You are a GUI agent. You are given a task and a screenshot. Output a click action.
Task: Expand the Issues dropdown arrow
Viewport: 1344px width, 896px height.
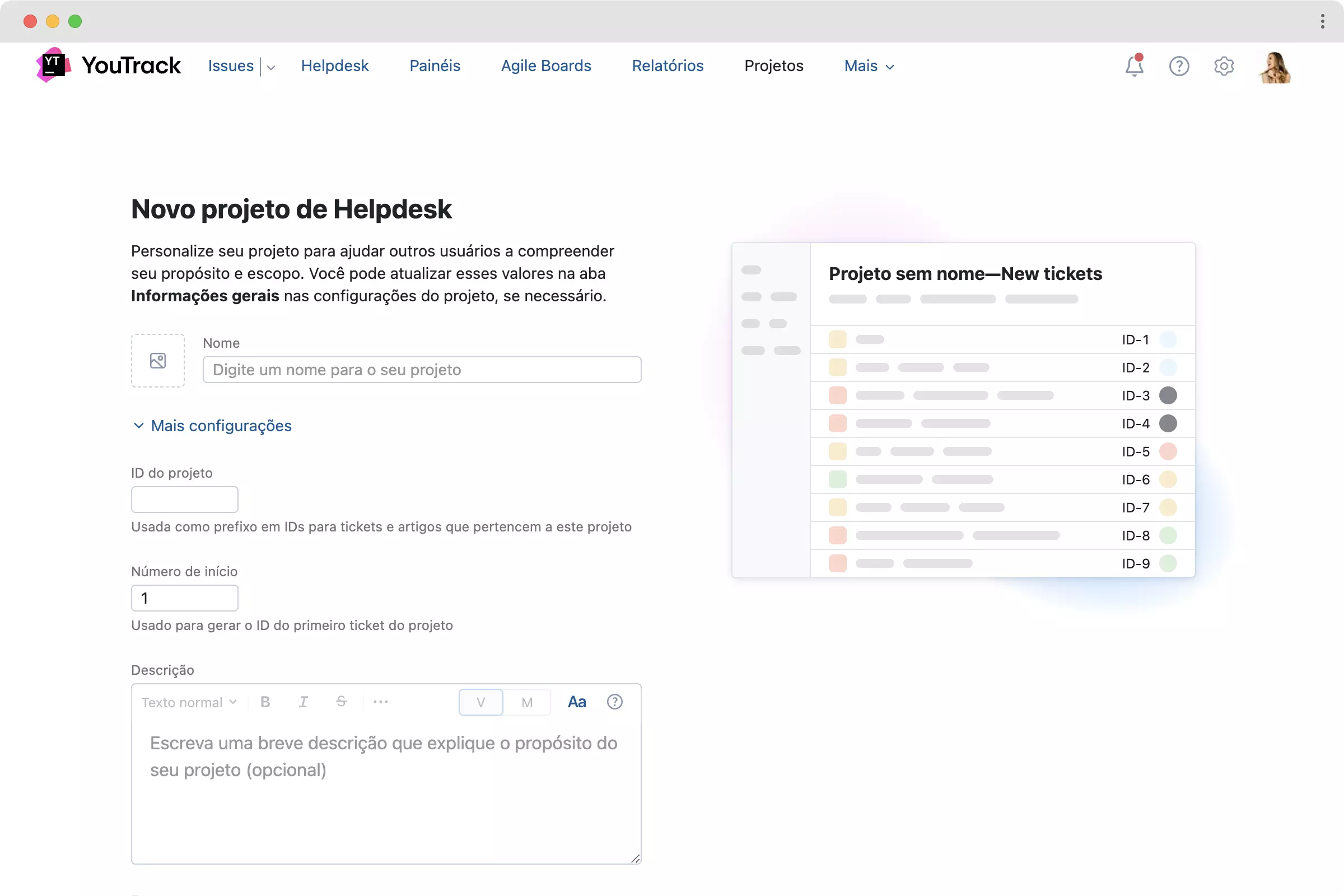click(x=272, y=67)
